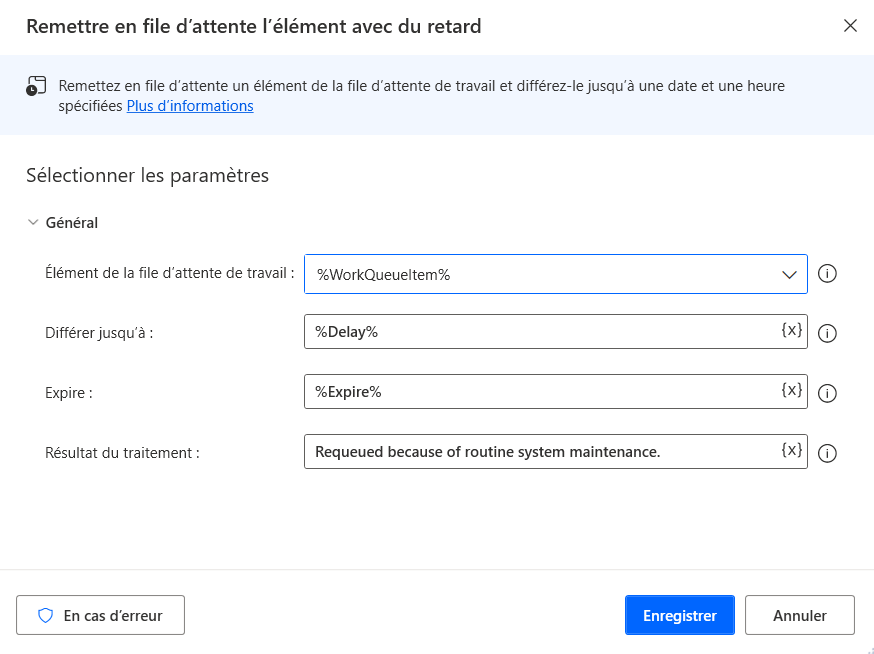Click the Résultat du traitement label
The image size is (874, 654).
122,453
